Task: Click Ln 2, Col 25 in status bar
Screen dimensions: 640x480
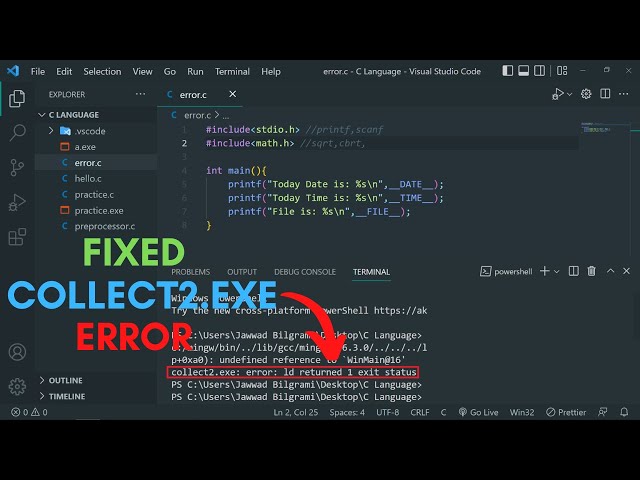Action: 296,412
